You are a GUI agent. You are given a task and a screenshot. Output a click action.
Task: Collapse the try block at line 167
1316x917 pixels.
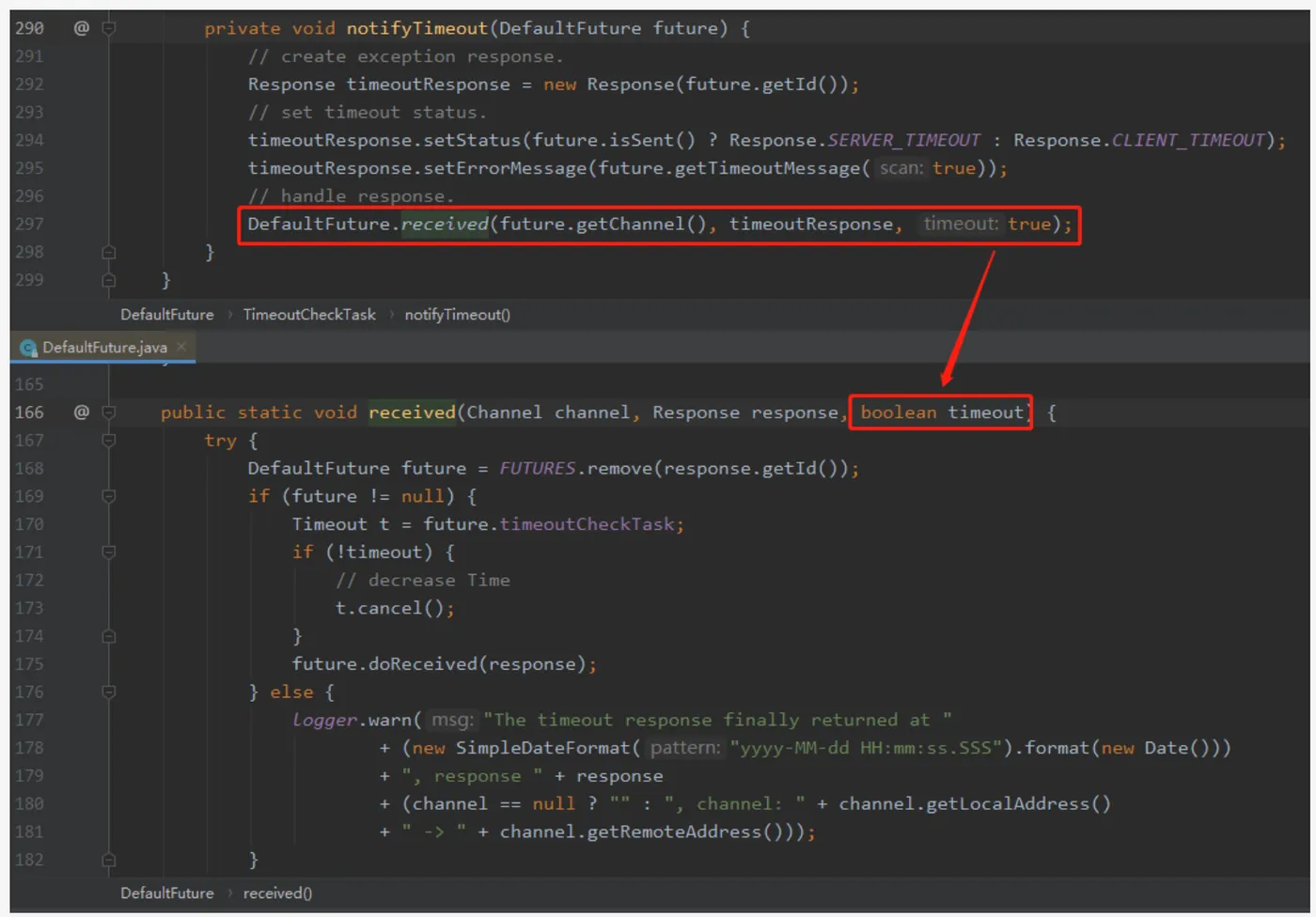coord(109,441)
